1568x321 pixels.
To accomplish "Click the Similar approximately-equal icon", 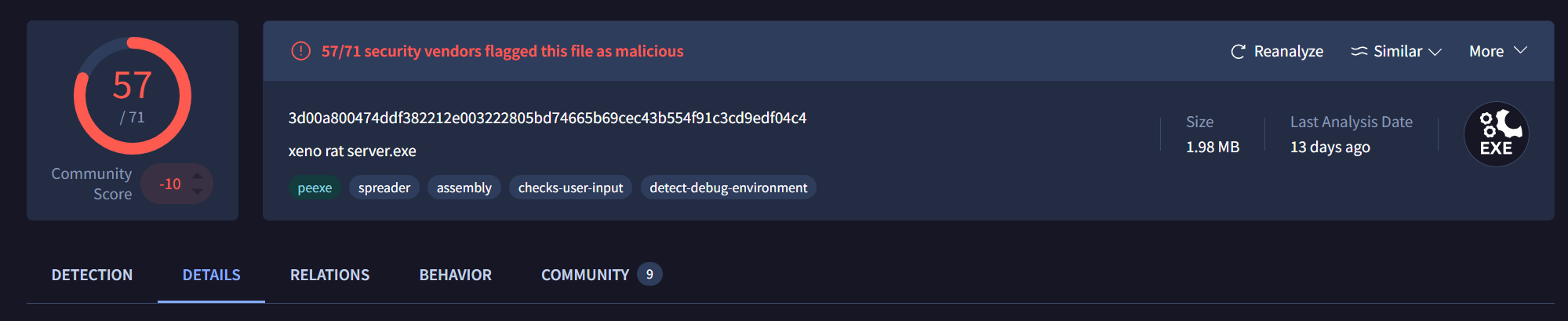I will coord(1359,51).
